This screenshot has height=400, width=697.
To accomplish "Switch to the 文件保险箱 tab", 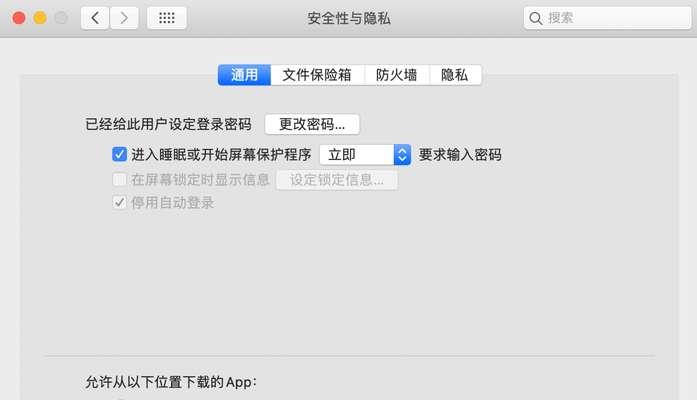I will pos(317,75).
